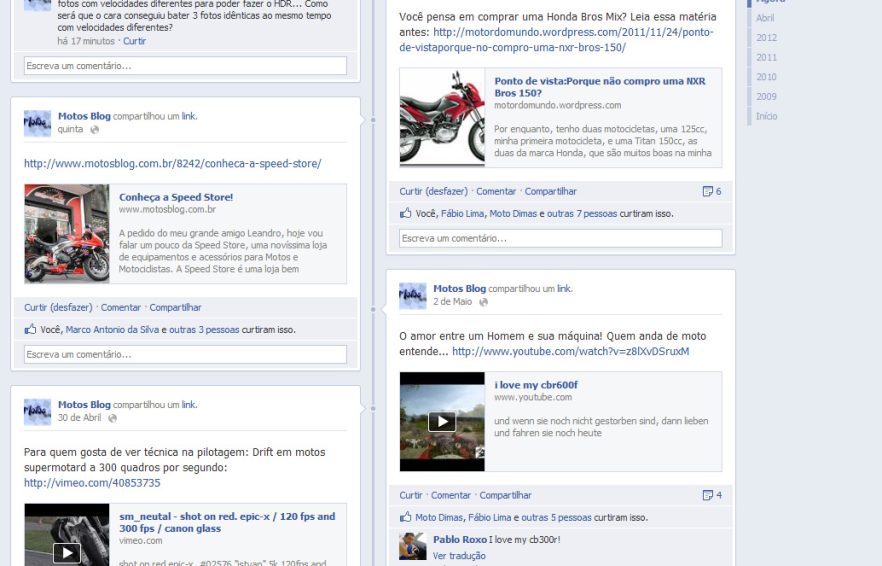Open the vimeo.com/40853735 link
Viewport: 882px width, 566px height.
92,483
